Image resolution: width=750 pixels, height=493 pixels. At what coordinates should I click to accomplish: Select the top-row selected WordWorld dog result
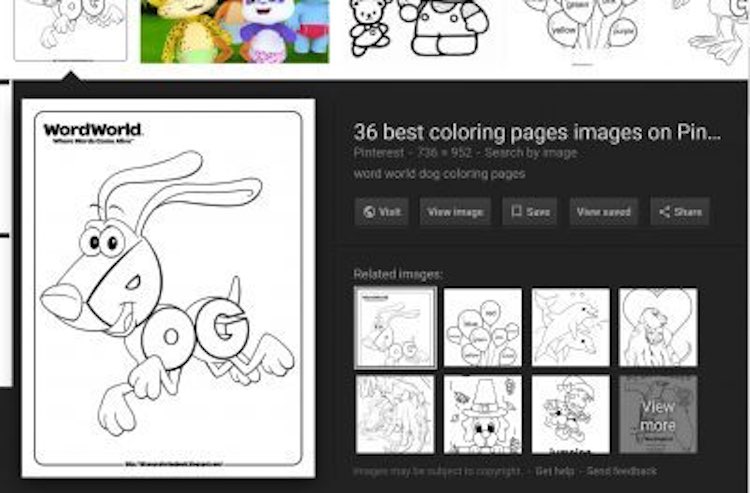coord(71,30)
